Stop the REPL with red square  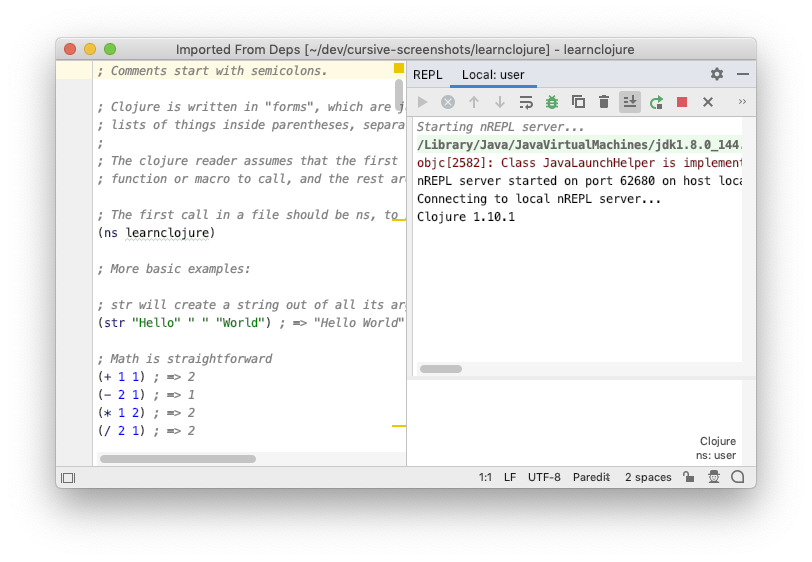pos(682,102)
